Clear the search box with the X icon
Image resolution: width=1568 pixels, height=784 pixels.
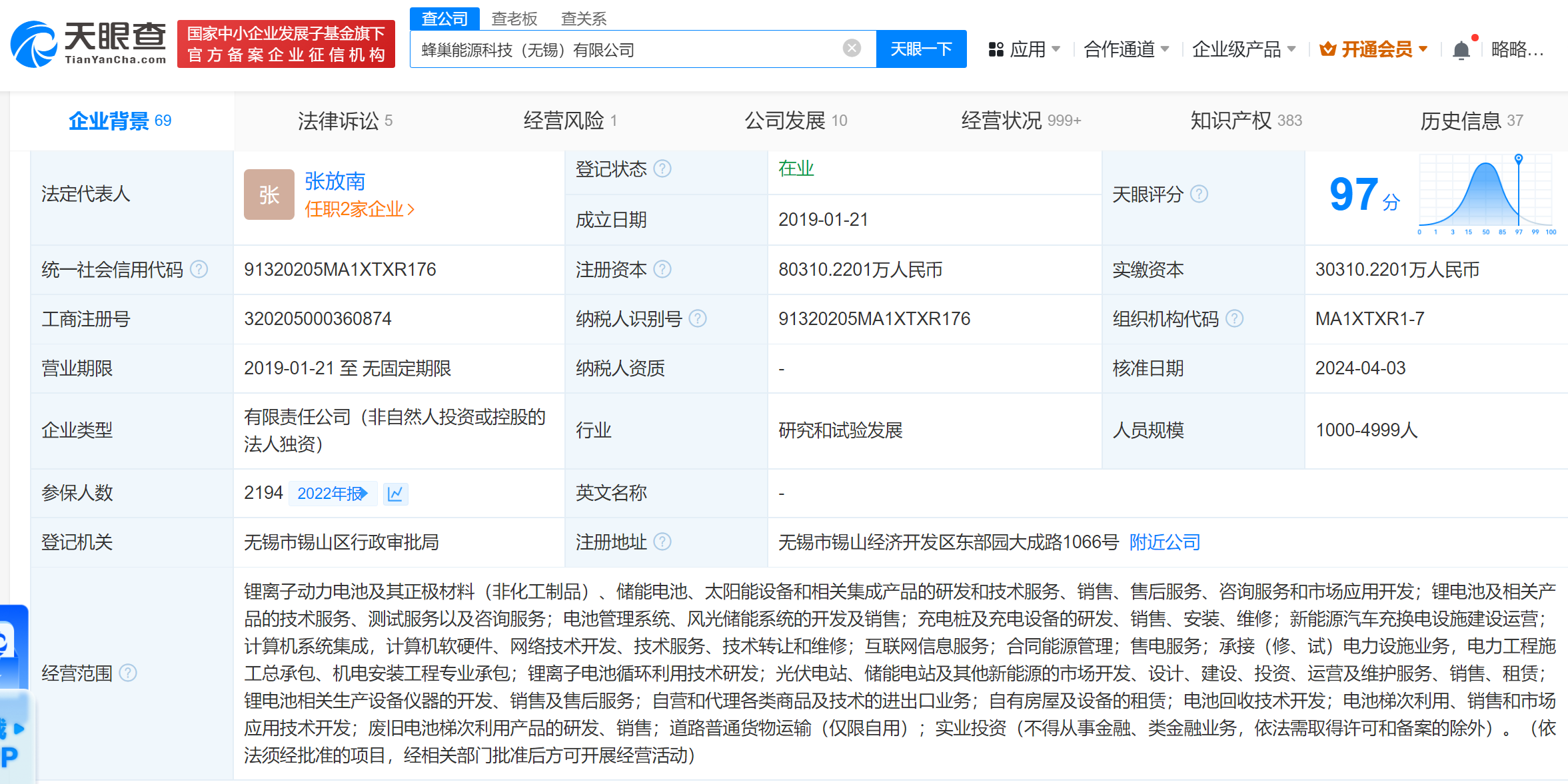pos(851,48)
